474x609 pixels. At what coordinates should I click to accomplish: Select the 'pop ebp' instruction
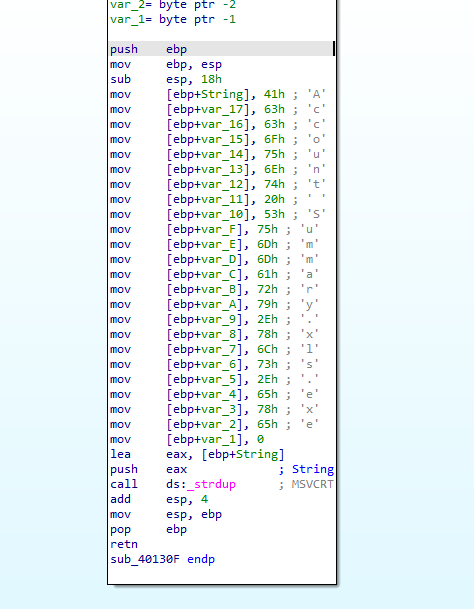pyautogui.click(x=148, y=530)
